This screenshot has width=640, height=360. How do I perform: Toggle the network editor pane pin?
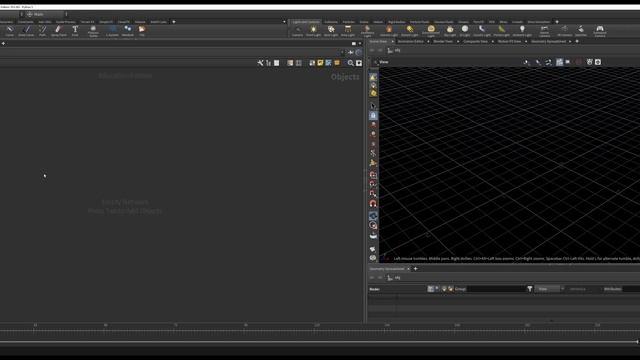tap(351, 52)
